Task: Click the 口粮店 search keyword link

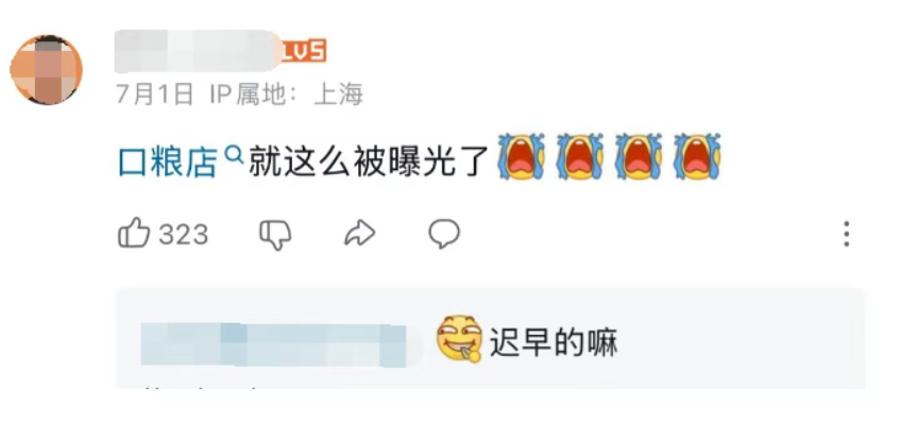Action: point(168,162)
